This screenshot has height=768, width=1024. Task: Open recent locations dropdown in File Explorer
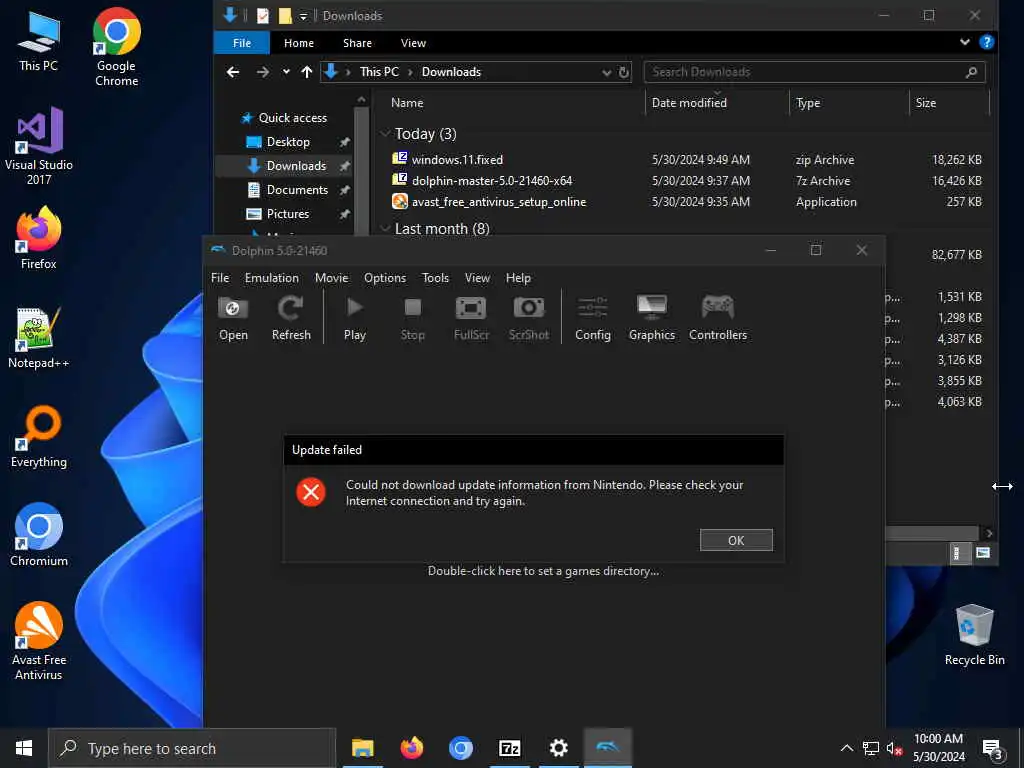[286, 72]
